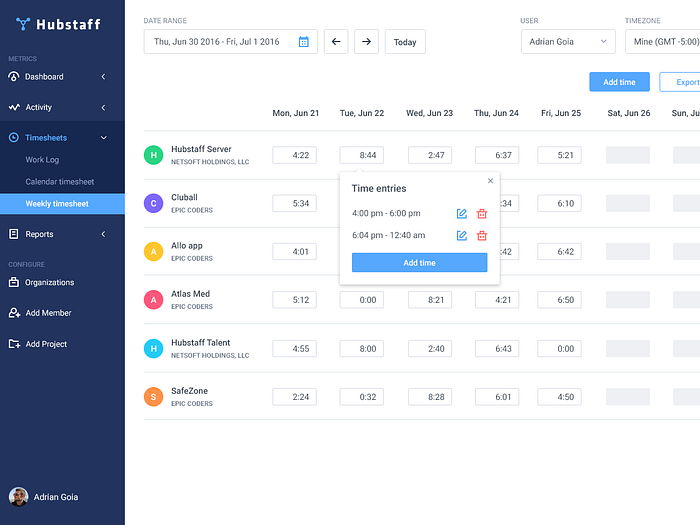Click the SafeZone project name
This screenshot has width=700, height=525.
tap(189, 391)
